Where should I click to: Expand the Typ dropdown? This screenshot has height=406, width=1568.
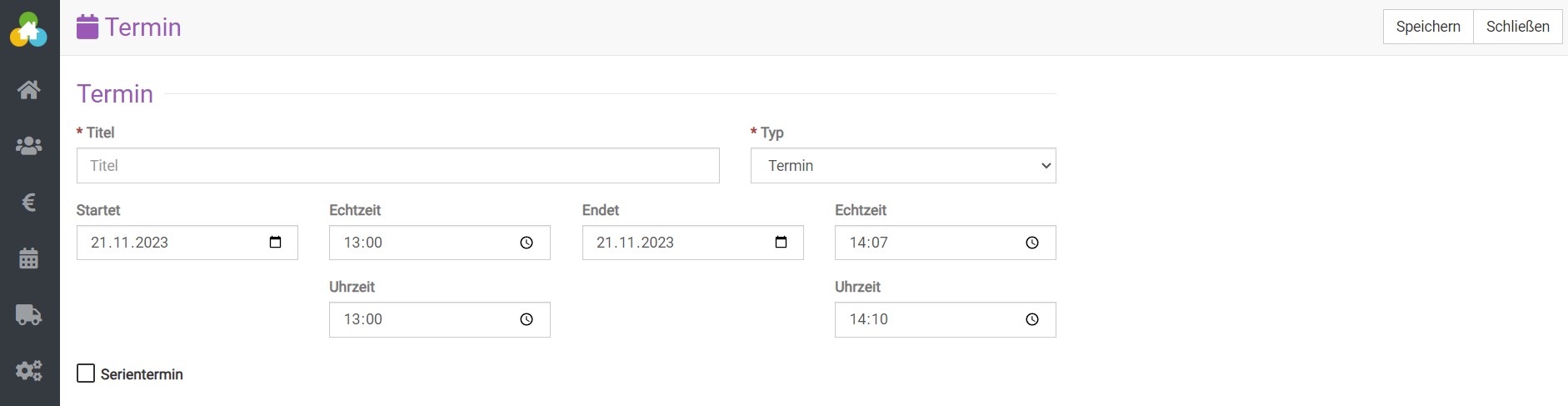click(903, 166)
